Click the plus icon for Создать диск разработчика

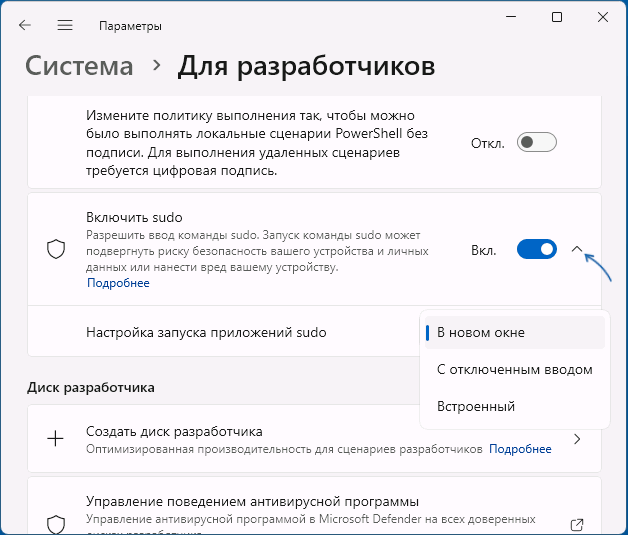click(x=55, y=439)
